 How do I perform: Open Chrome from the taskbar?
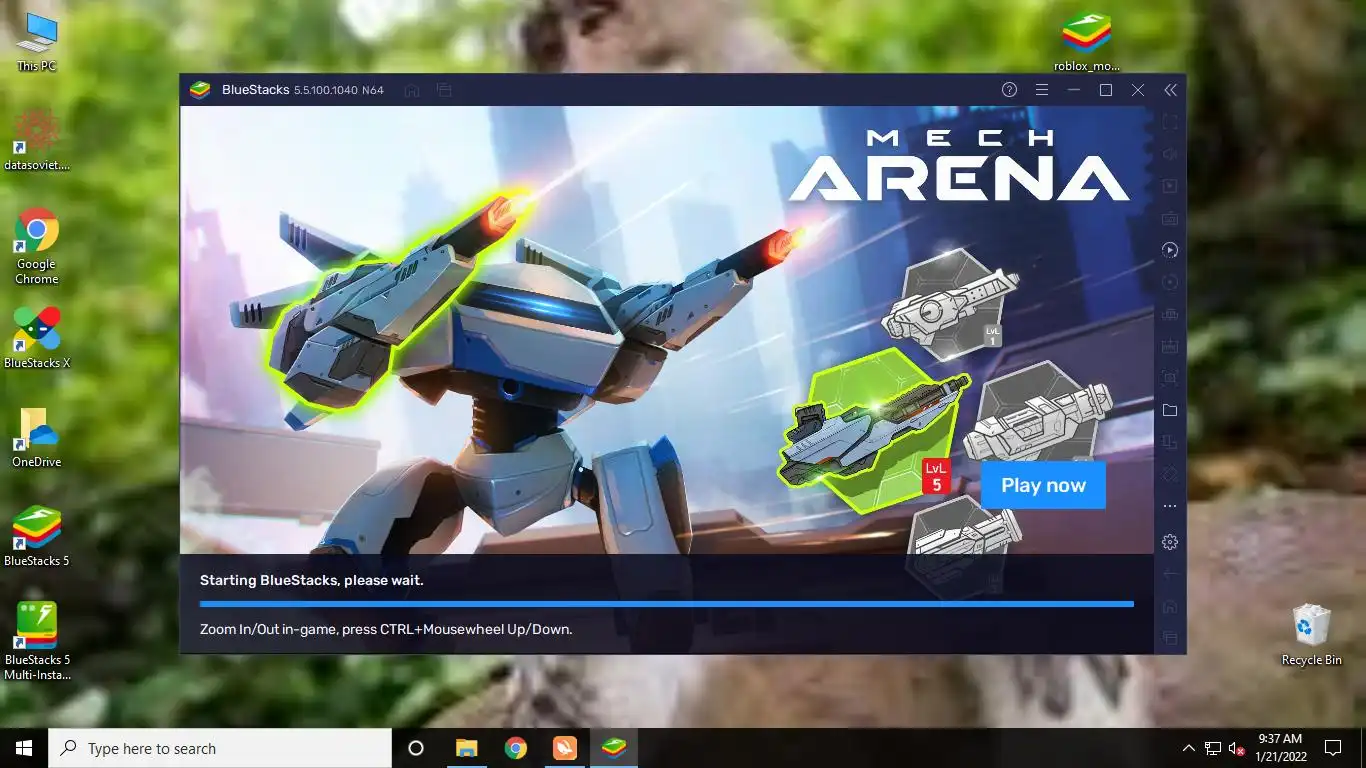click(515, 748)
